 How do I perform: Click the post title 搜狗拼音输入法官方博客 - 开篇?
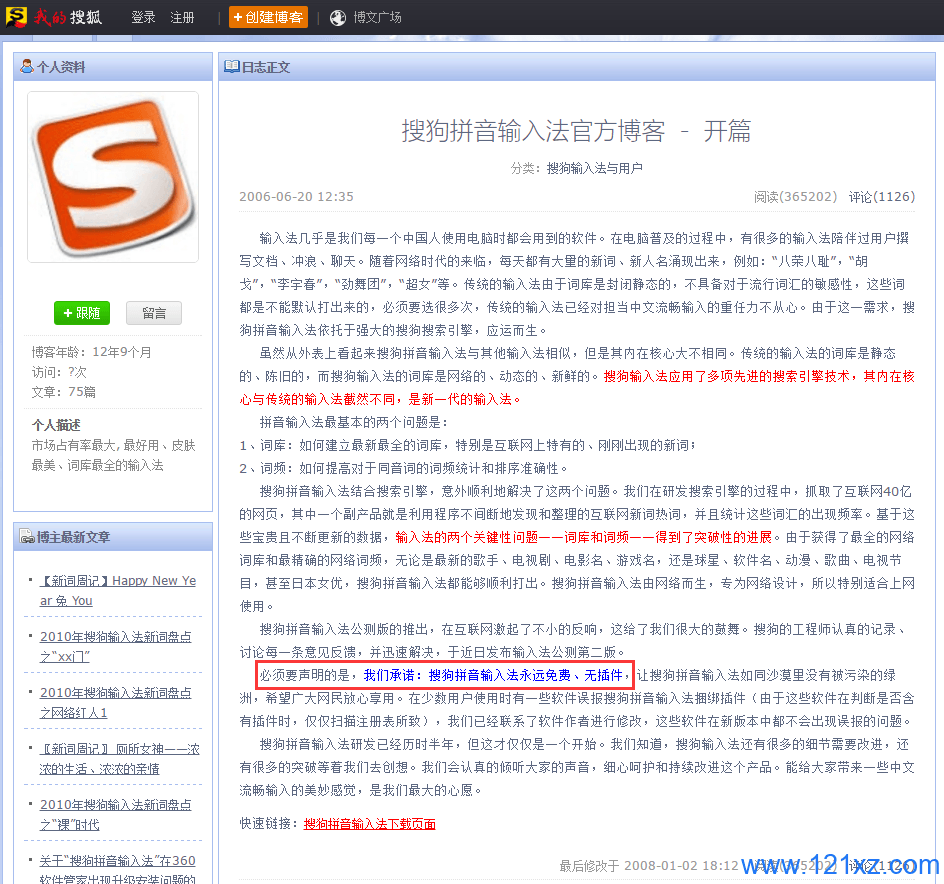point(576,131)
